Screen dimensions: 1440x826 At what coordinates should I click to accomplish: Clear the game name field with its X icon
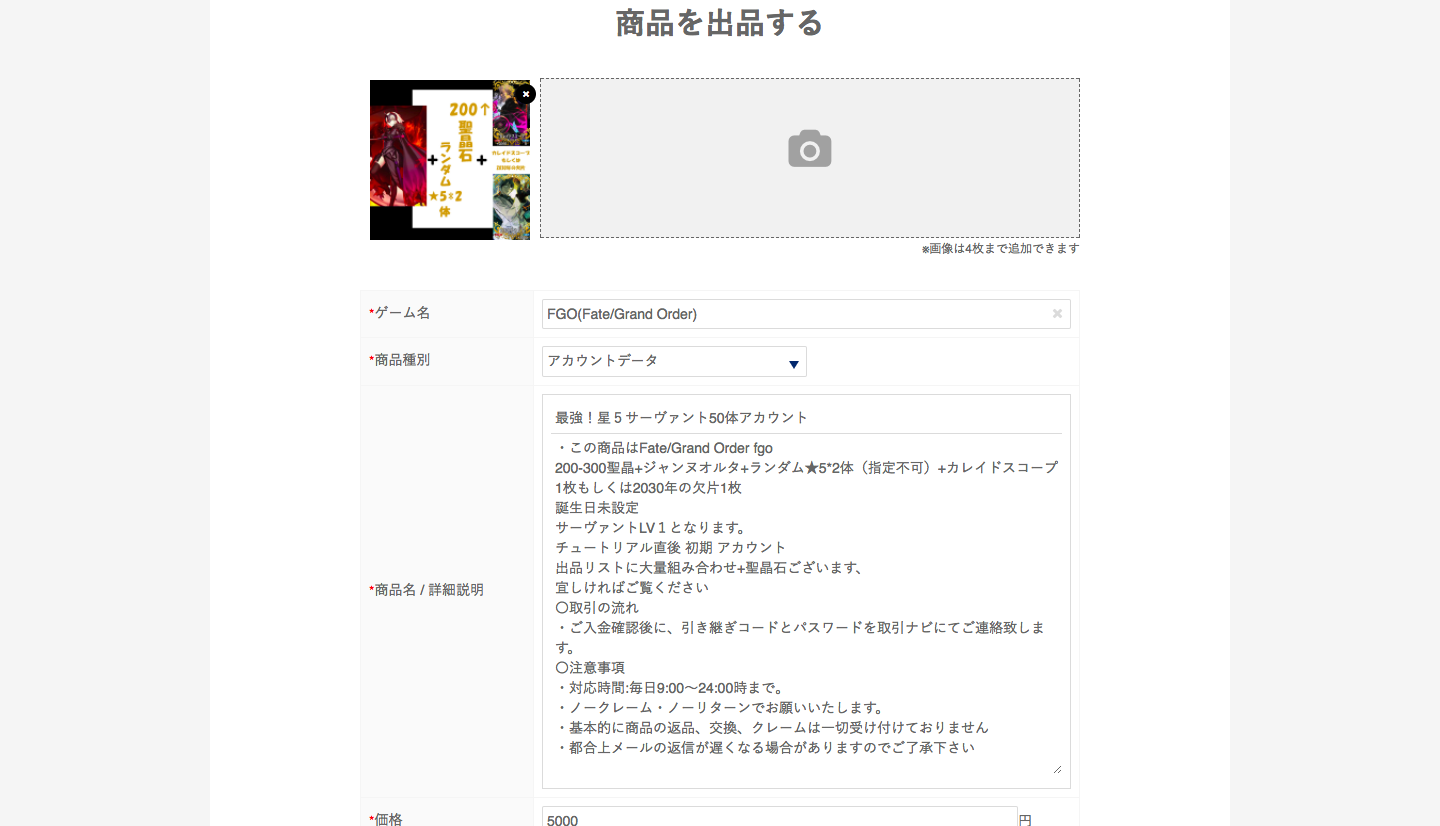1057,314
